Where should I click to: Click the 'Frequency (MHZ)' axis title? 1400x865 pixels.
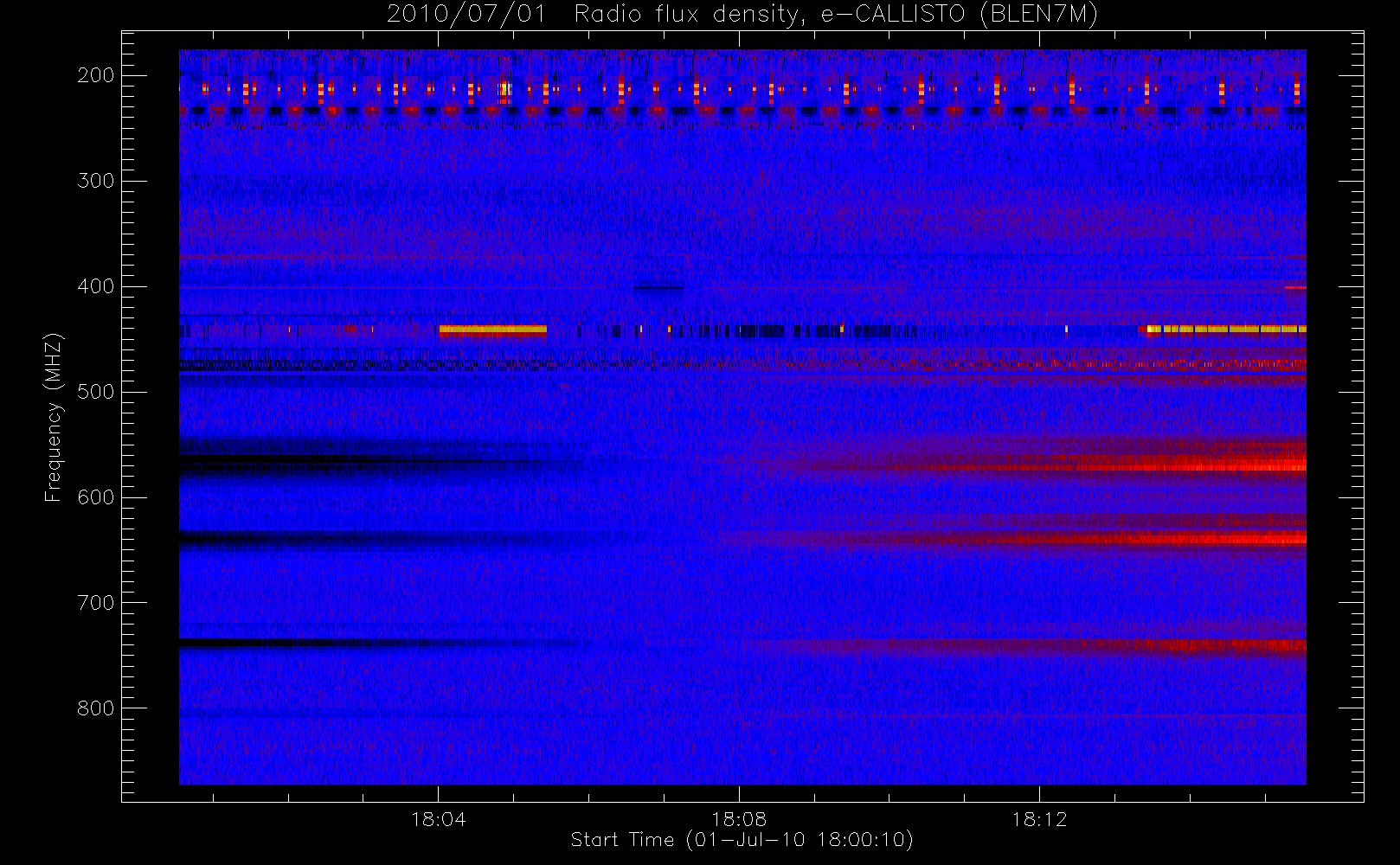pyautogui.click(x=54, y=417)
